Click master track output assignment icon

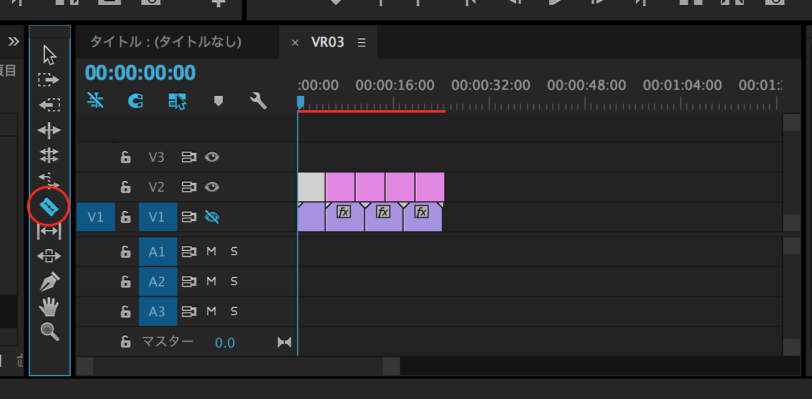tap(284, 343)
